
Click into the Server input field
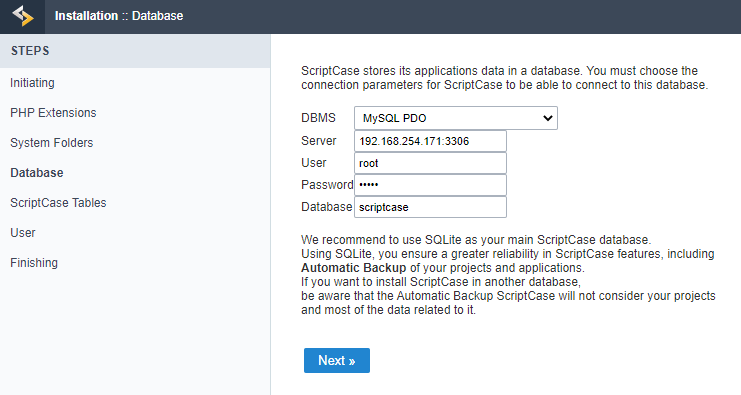[x=430, y=141]
